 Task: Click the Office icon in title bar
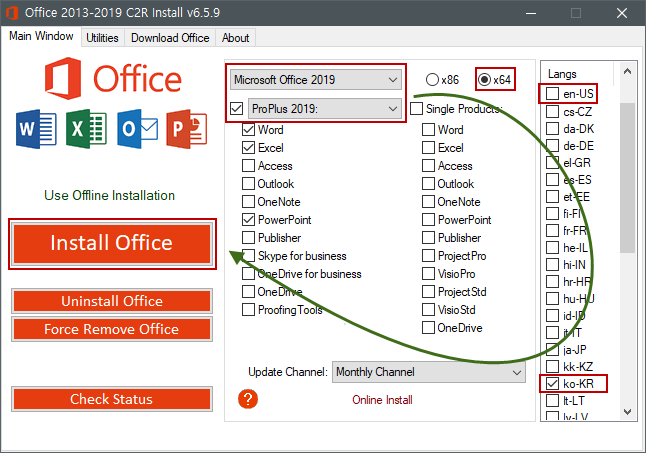[x=12, y=13]
